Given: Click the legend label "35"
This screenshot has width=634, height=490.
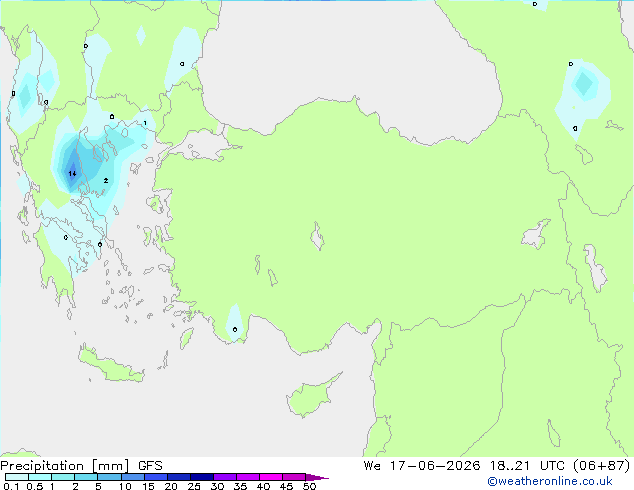Looking at the screenshot, I should coord(240,486).
